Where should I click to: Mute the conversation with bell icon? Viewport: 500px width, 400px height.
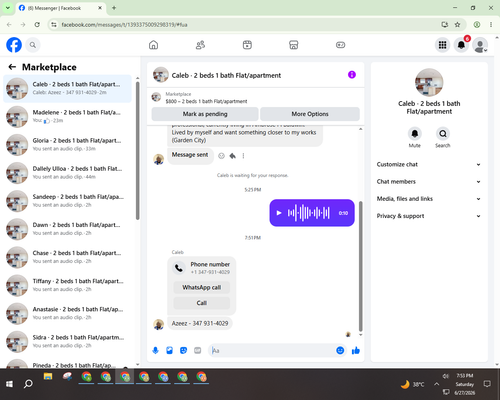(415, 134)
